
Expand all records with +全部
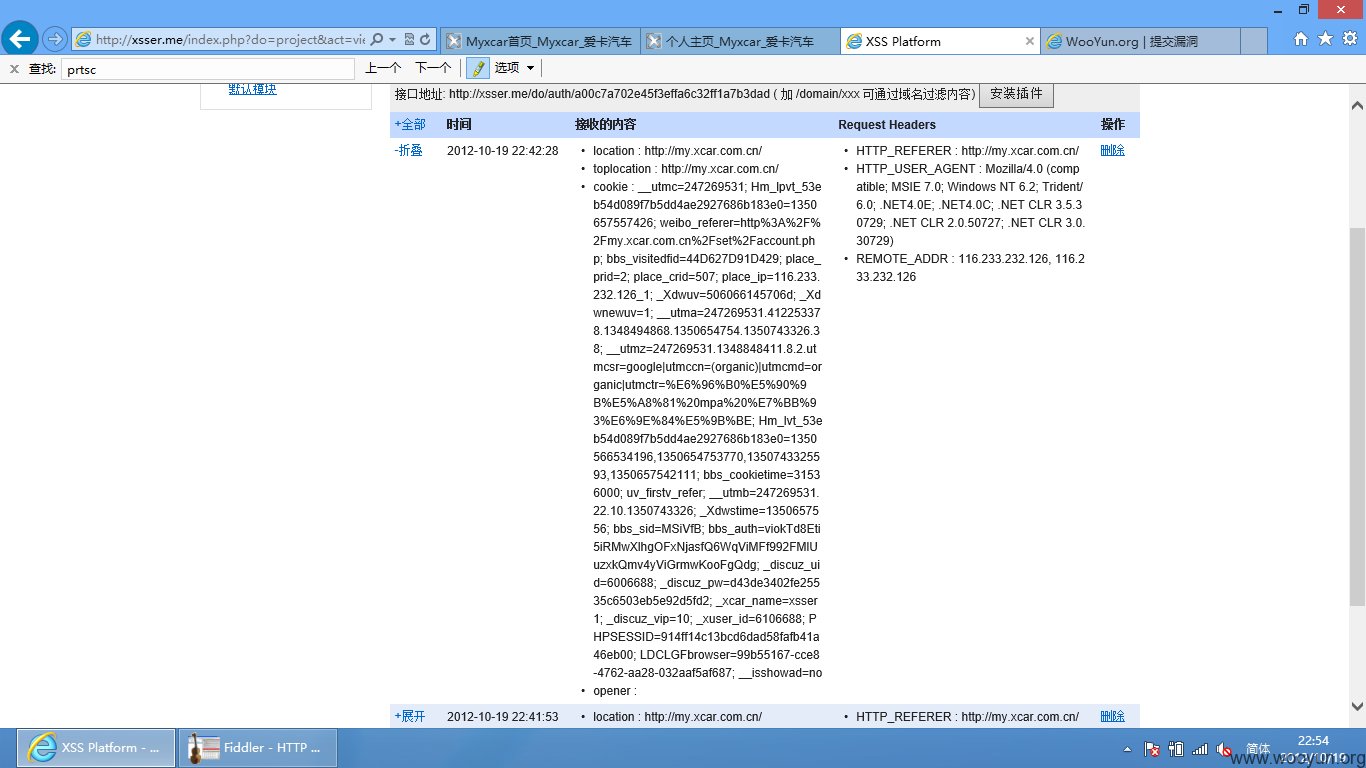pyautogui.click(x=410, y=125)
